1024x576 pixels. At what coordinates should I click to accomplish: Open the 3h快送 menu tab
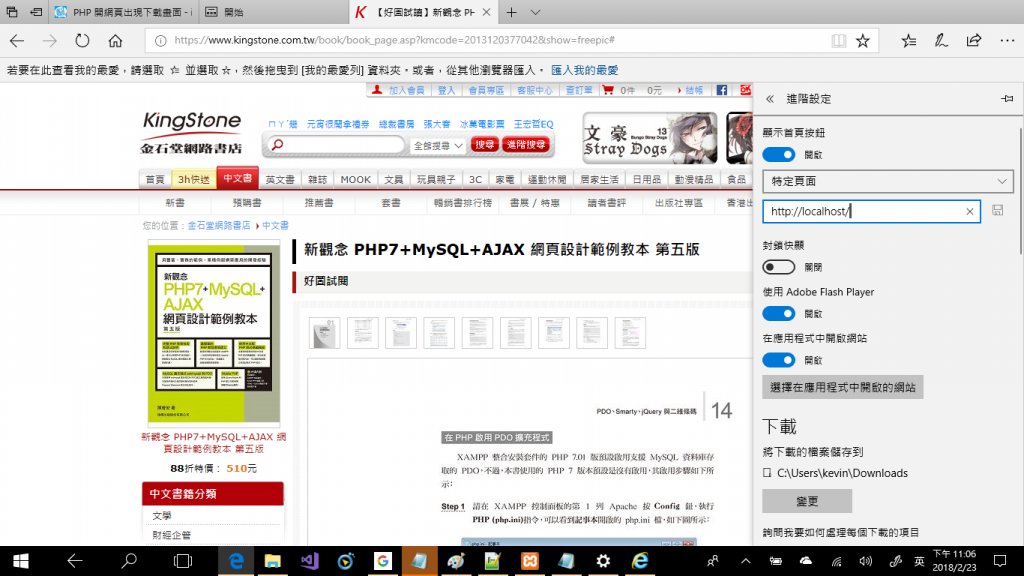coord(194,179)
